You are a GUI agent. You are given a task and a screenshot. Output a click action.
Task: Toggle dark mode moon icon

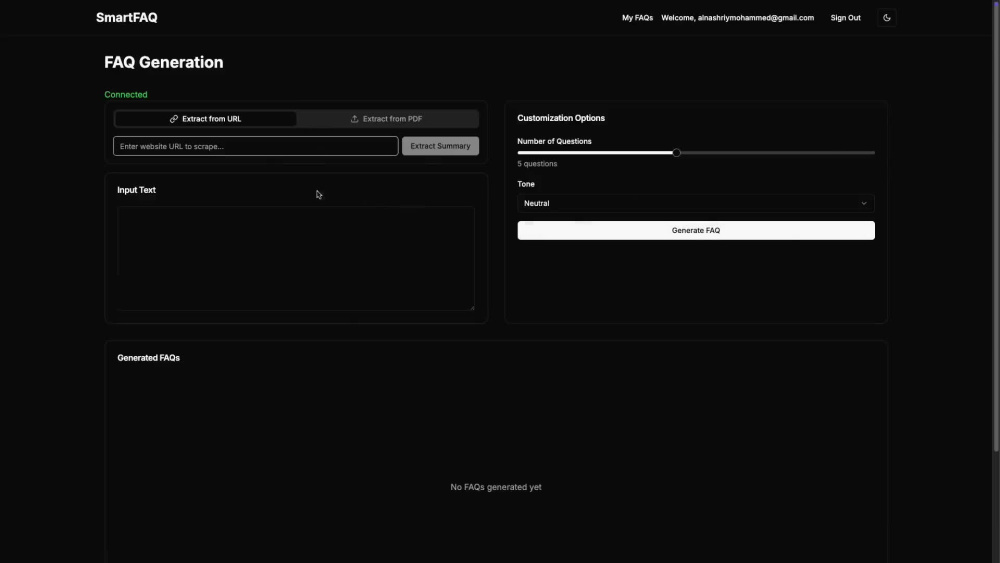pos(886,18)
